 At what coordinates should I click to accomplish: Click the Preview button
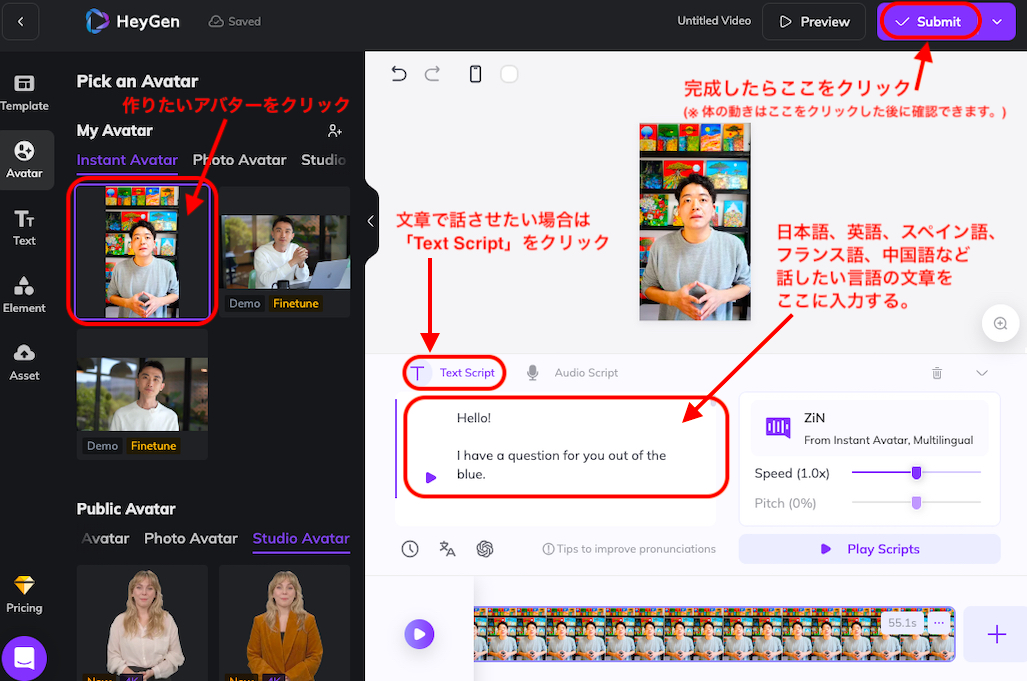[814, 21]
